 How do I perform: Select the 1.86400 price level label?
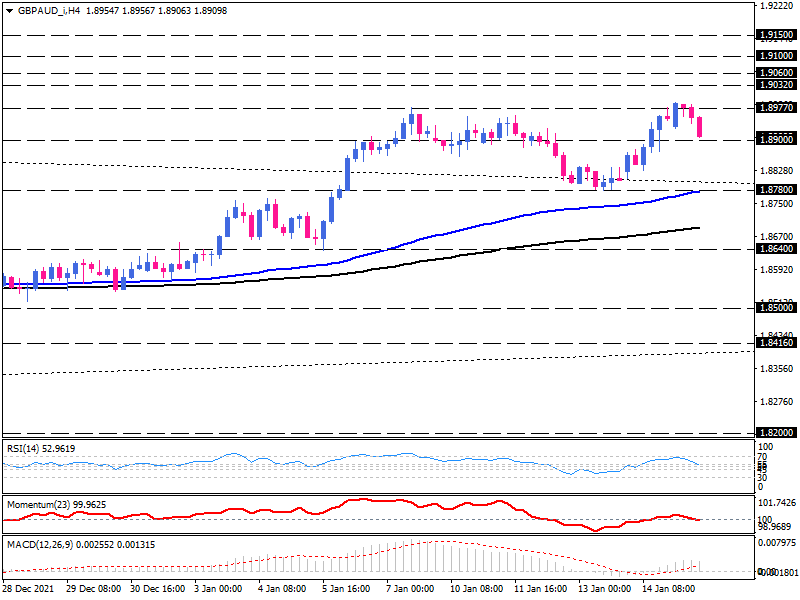click(x=775, y=249)
